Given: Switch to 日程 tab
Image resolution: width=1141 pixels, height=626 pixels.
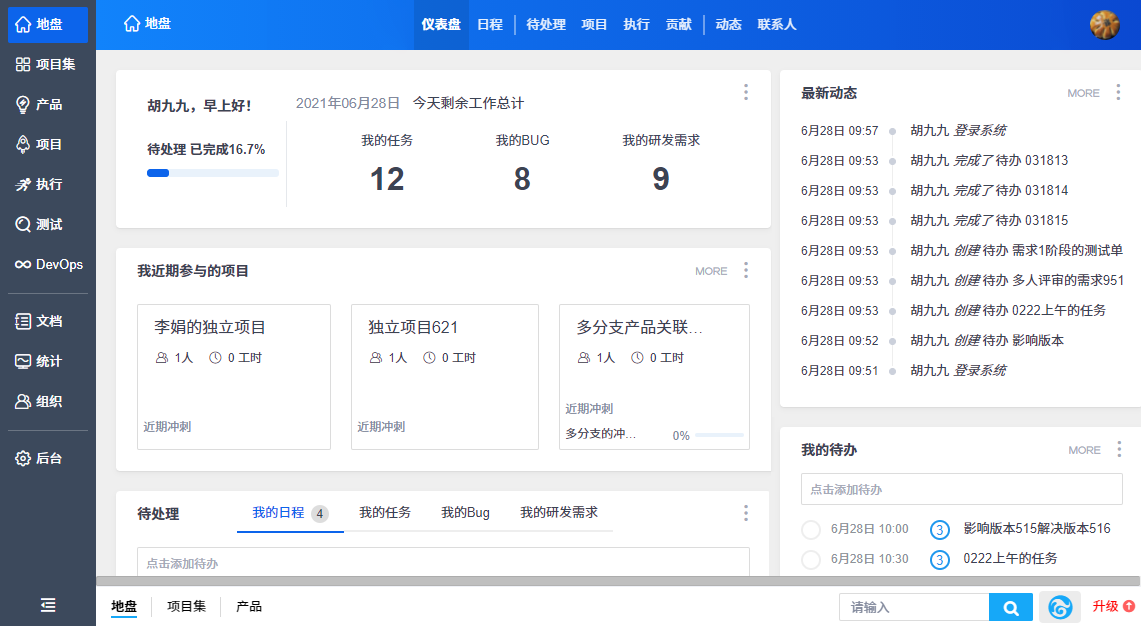Looking at the screenshot, I should point(490,25).
